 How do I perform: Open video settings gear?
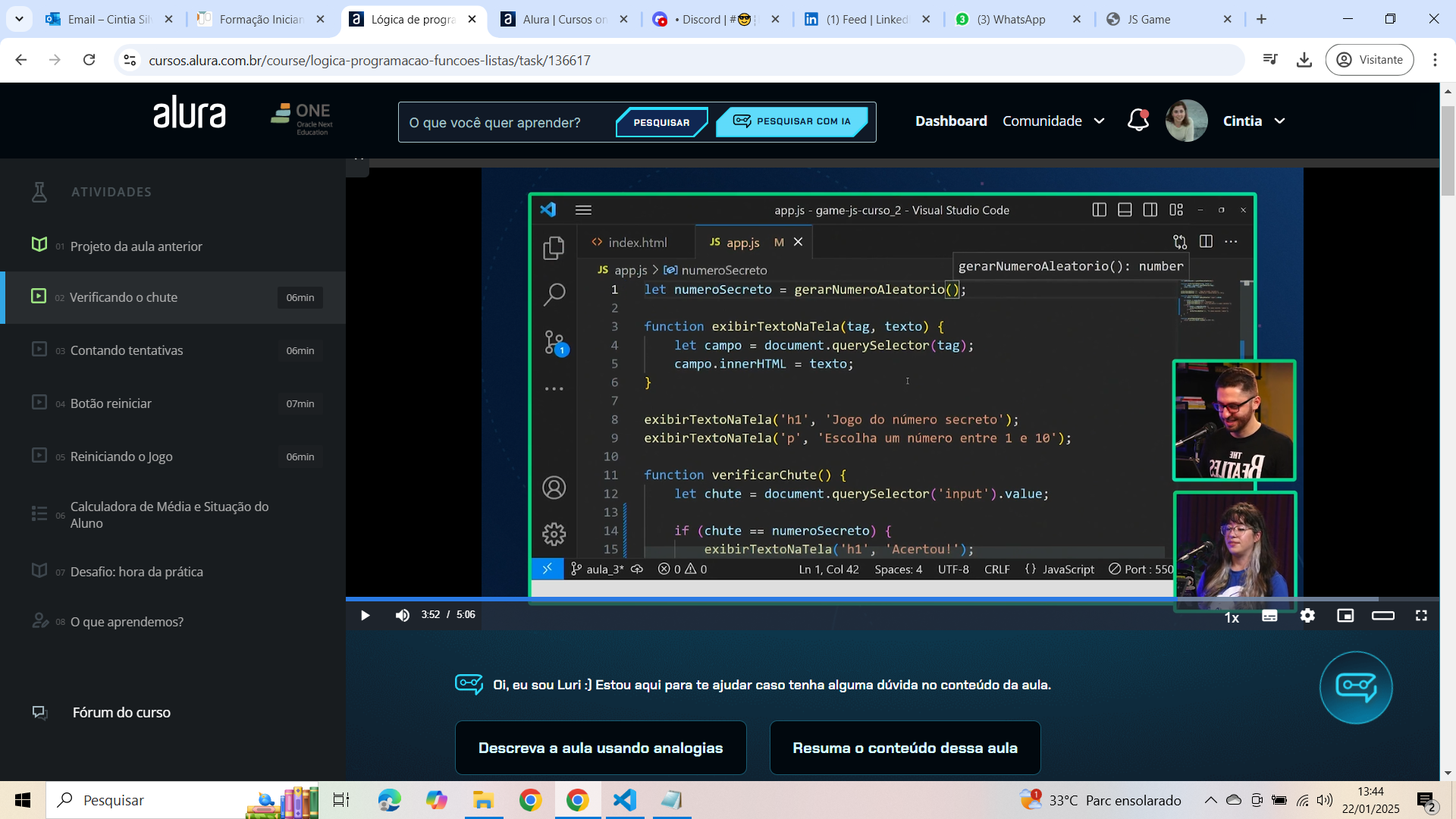pyautogui.click(x=1307, y=616)
